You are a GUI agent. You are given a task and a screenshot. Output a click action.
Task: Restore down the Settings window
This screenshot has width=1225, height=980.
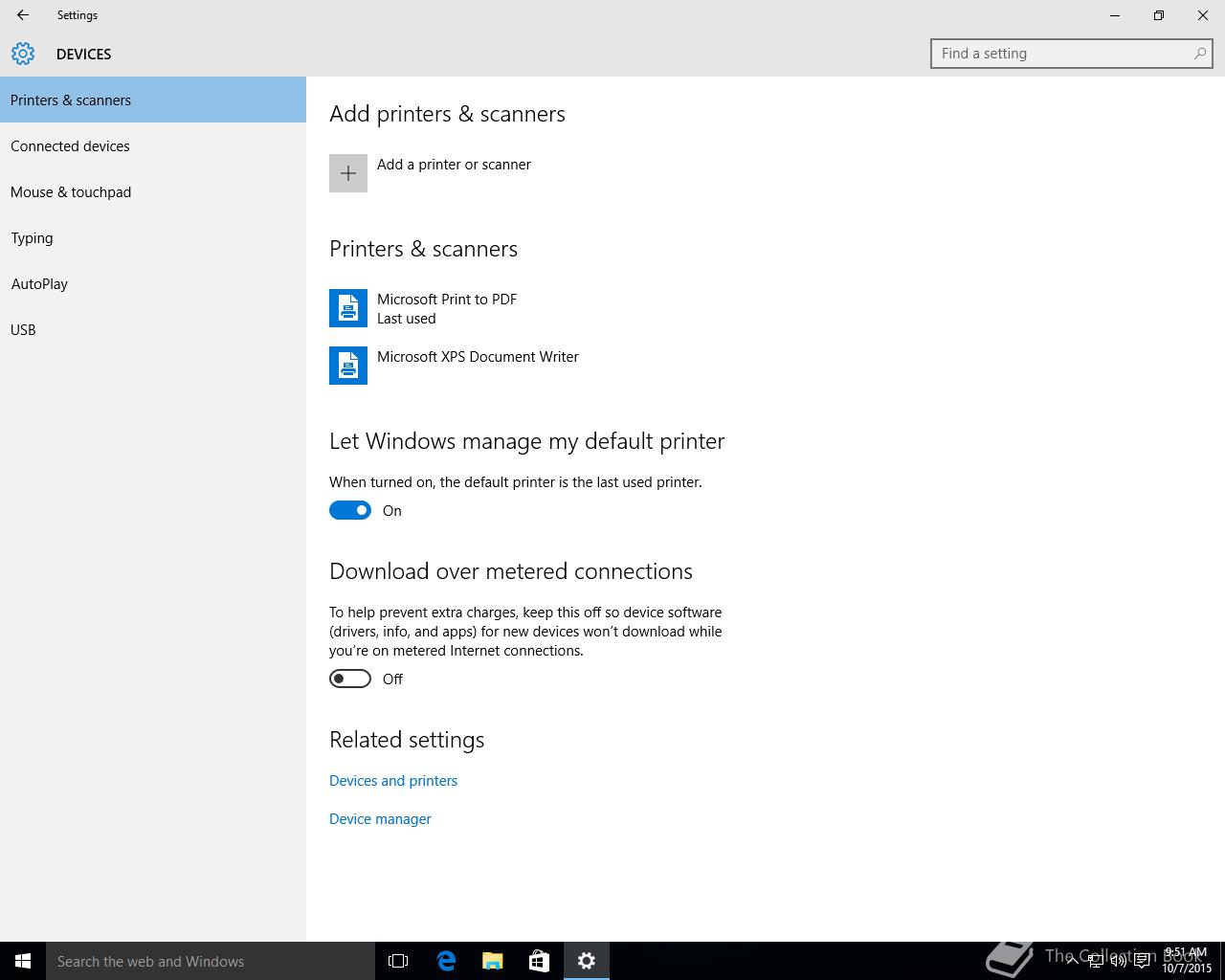[x=1159, y=15]
